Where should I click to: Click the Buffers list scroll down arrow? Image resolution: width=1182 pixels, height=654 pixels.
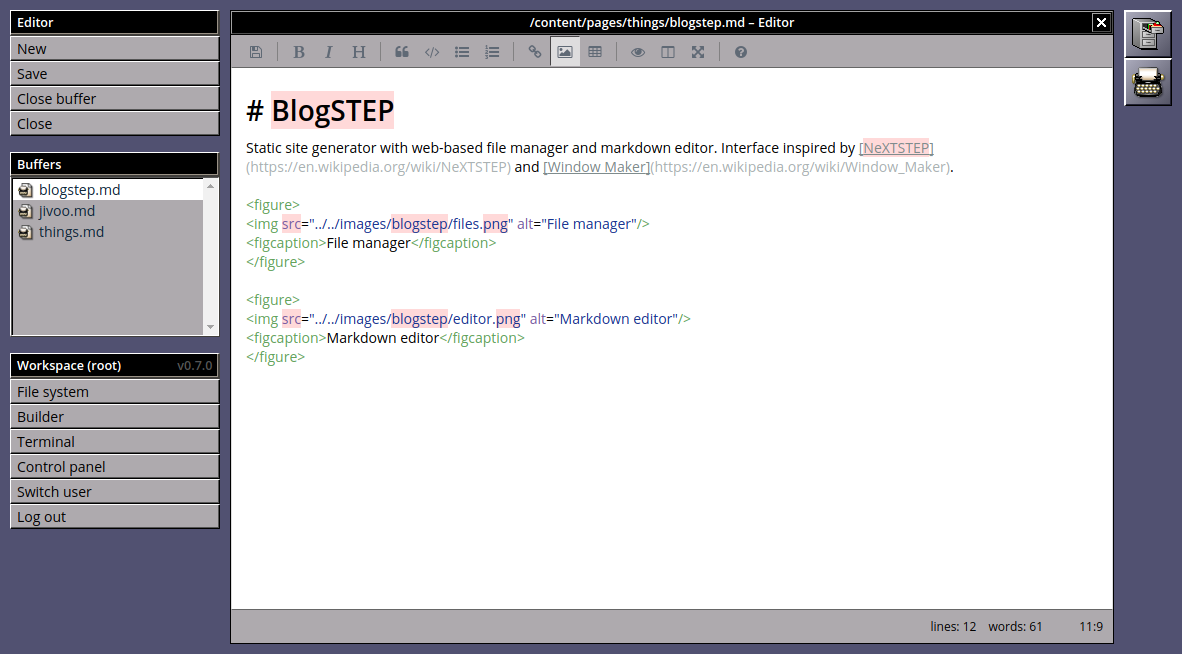[x=210, y=327]
